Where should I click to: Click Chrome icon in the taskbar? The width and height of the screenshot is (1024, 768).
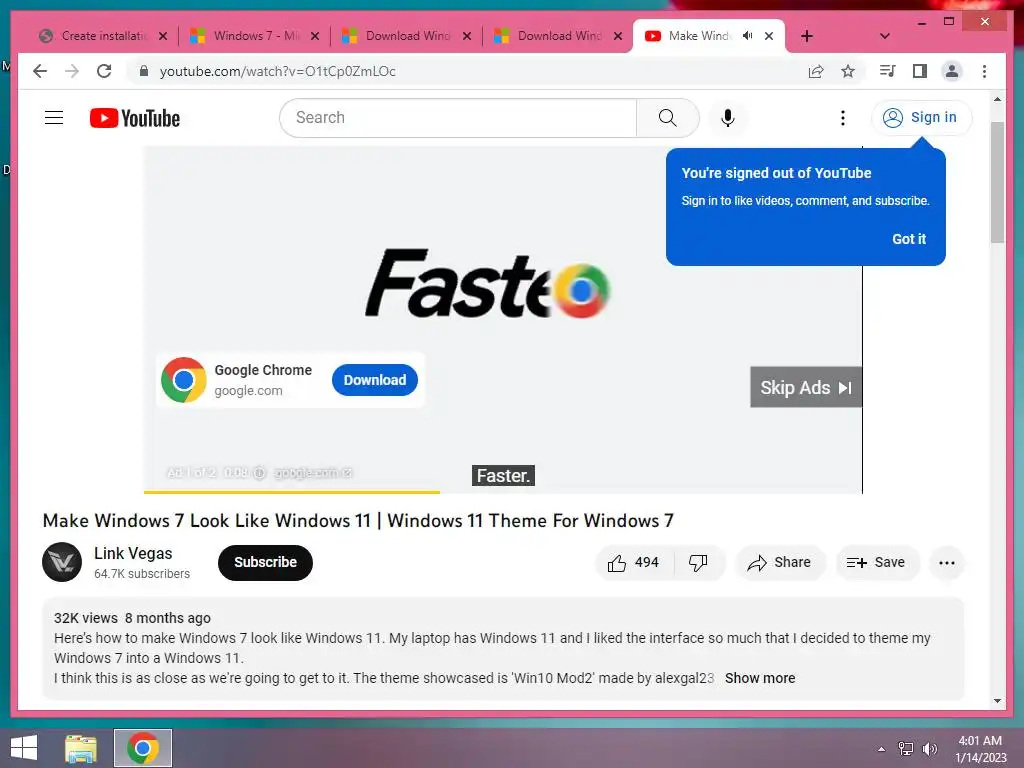(143, 748)
